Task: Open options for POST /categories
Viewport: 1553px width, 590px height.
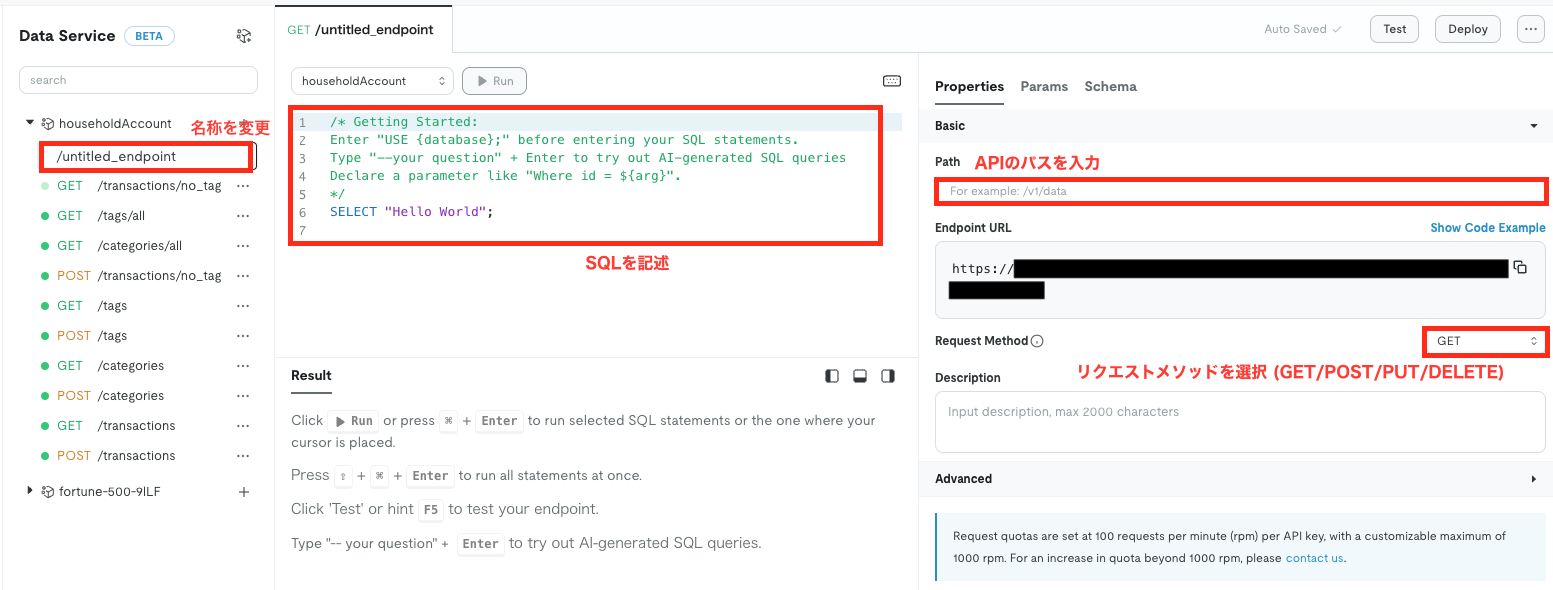Action: click(243, 396)
